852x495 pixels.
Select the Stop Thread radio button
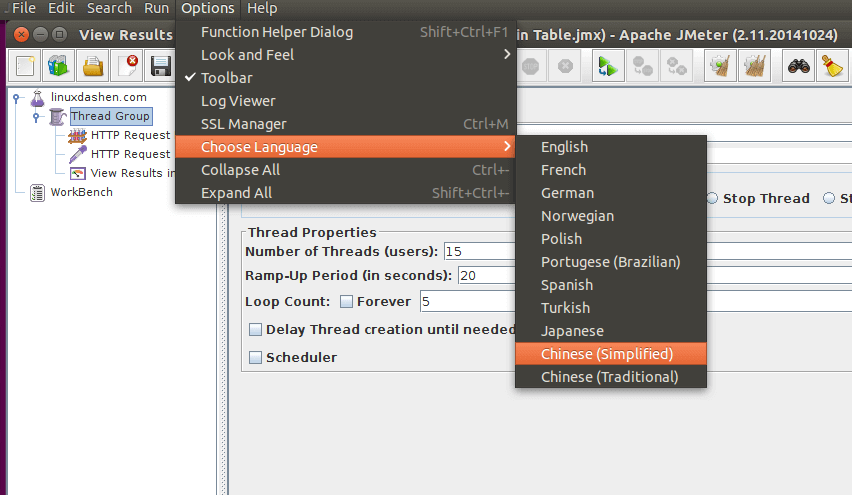pos(712,198)
